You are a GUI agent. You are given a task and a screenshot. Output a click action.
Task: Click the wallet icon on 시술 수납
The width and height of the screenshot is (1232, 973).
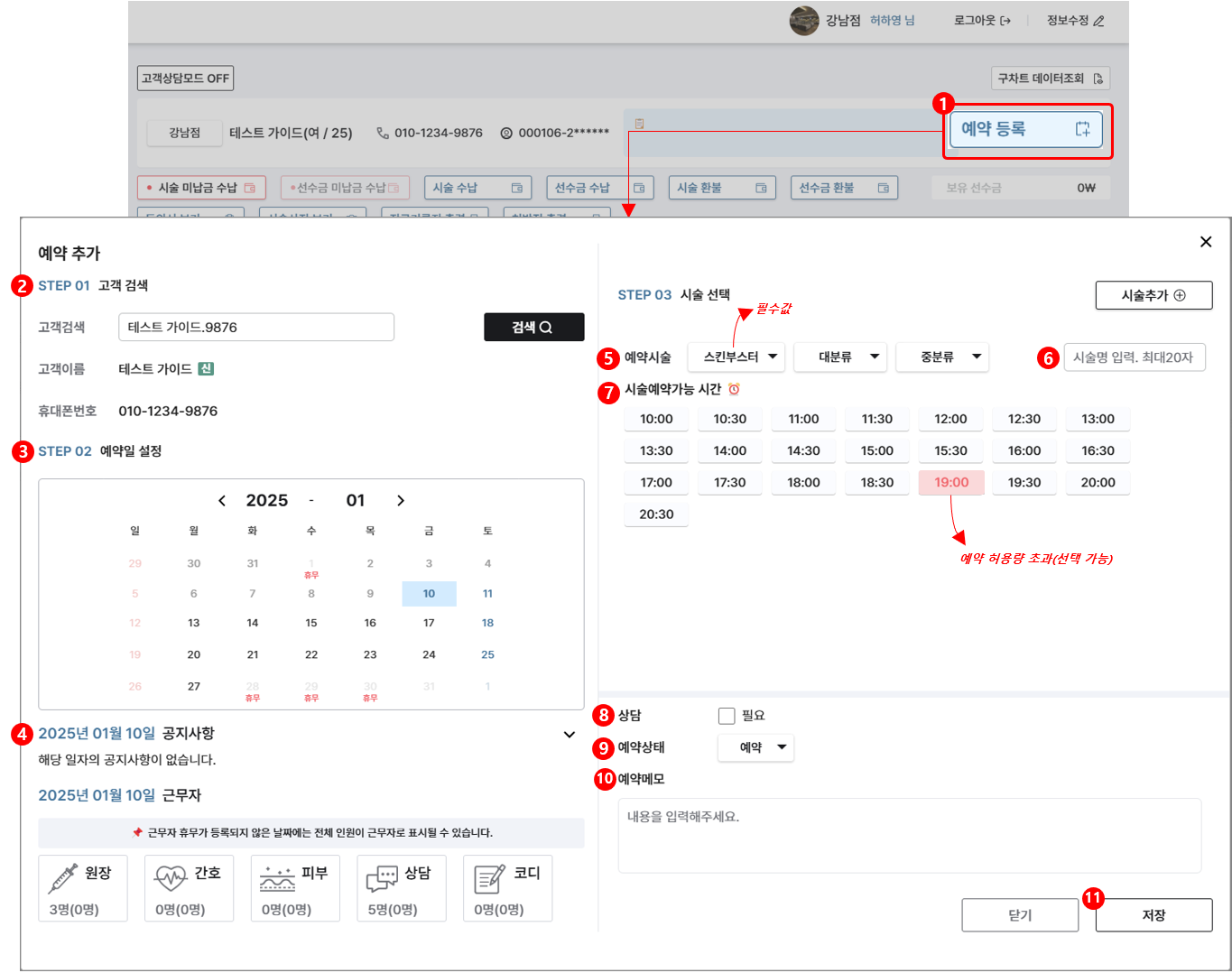point(517,188)
